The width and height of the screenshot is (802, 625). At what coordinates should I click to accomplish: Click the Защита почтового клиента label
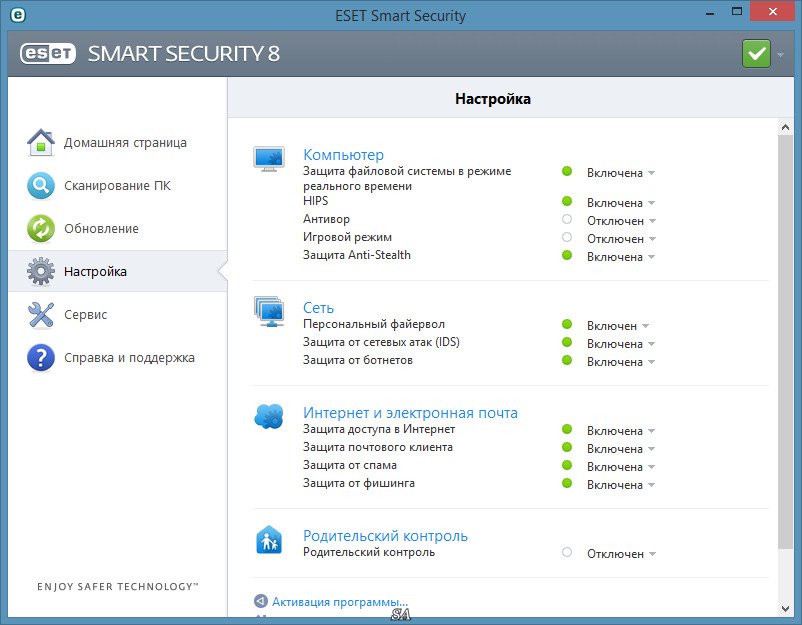point(377,447)
